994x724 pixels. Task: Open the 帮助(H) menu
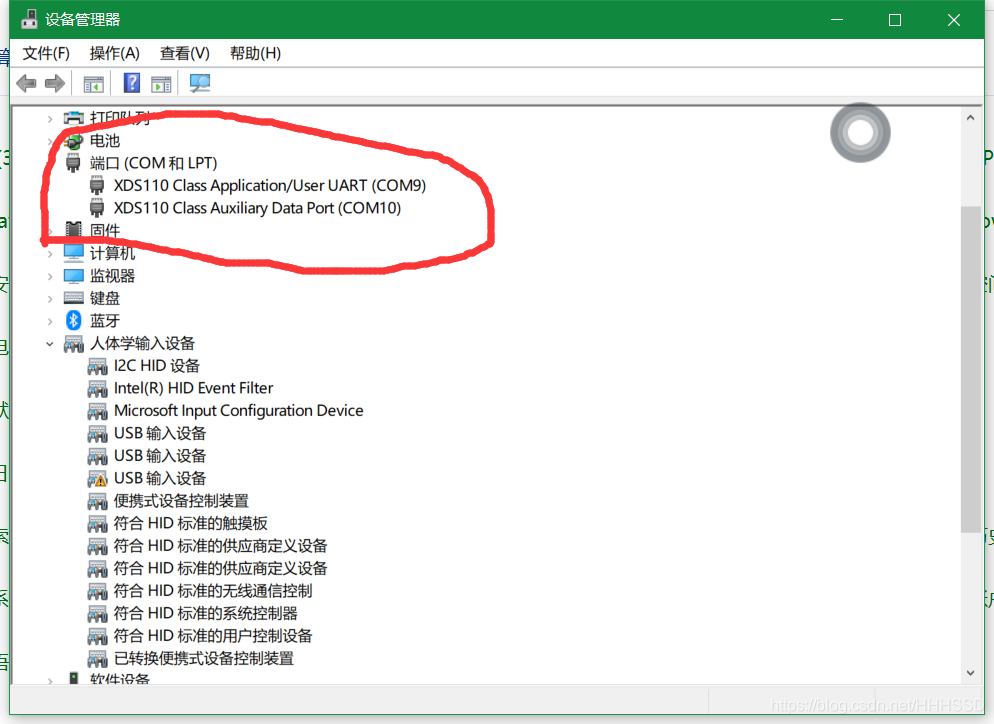coord(255,53)
